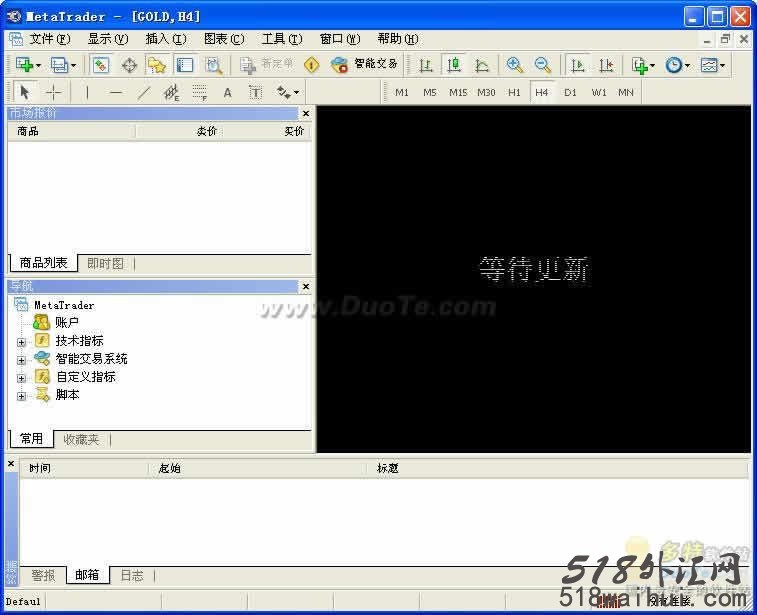Select the trendline tool

tap(143, 92)
